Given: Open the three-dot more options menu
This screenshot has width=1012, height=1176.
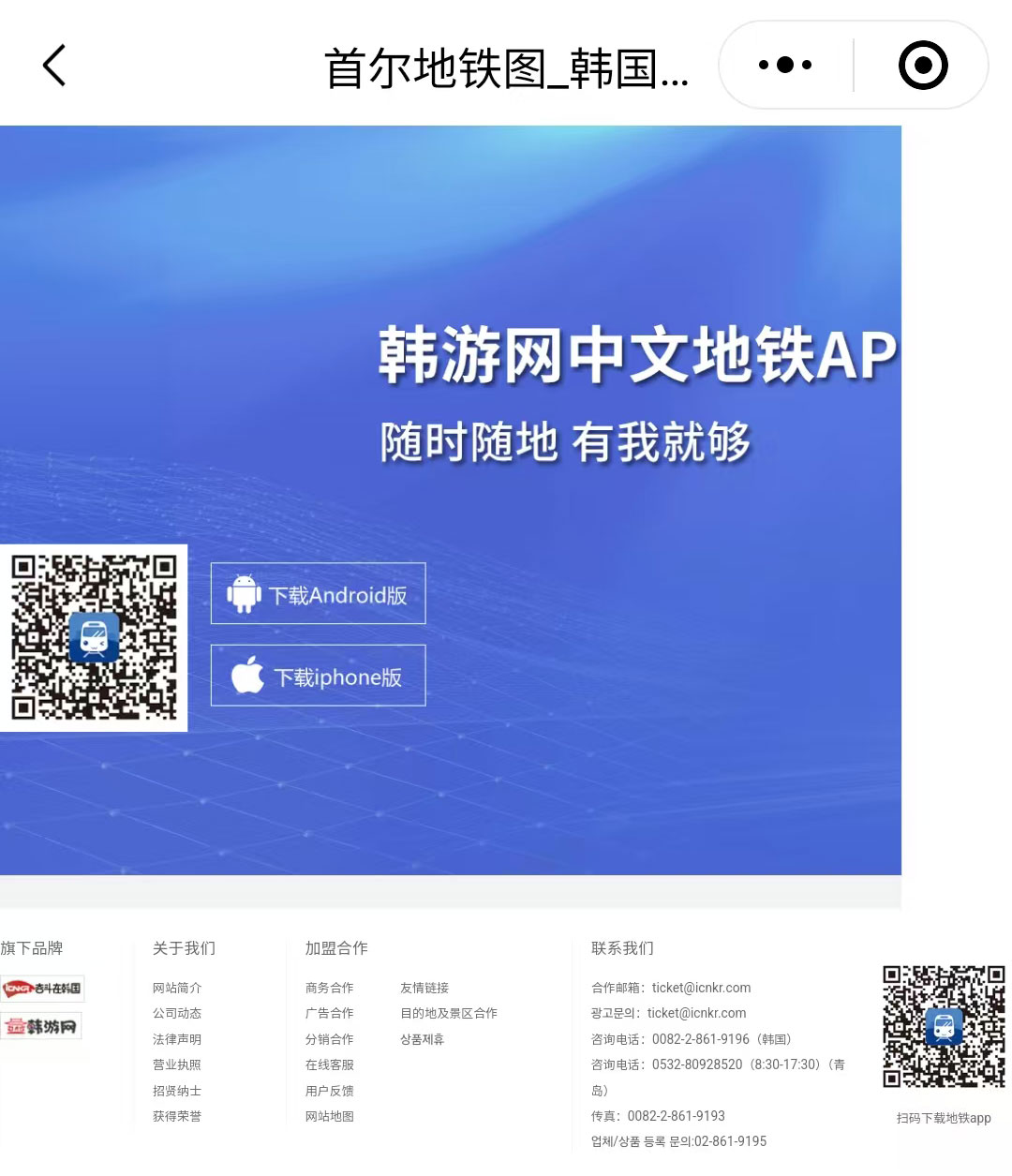Looking at the screenshot, I should pyautogui.click(x=785, y=66).
